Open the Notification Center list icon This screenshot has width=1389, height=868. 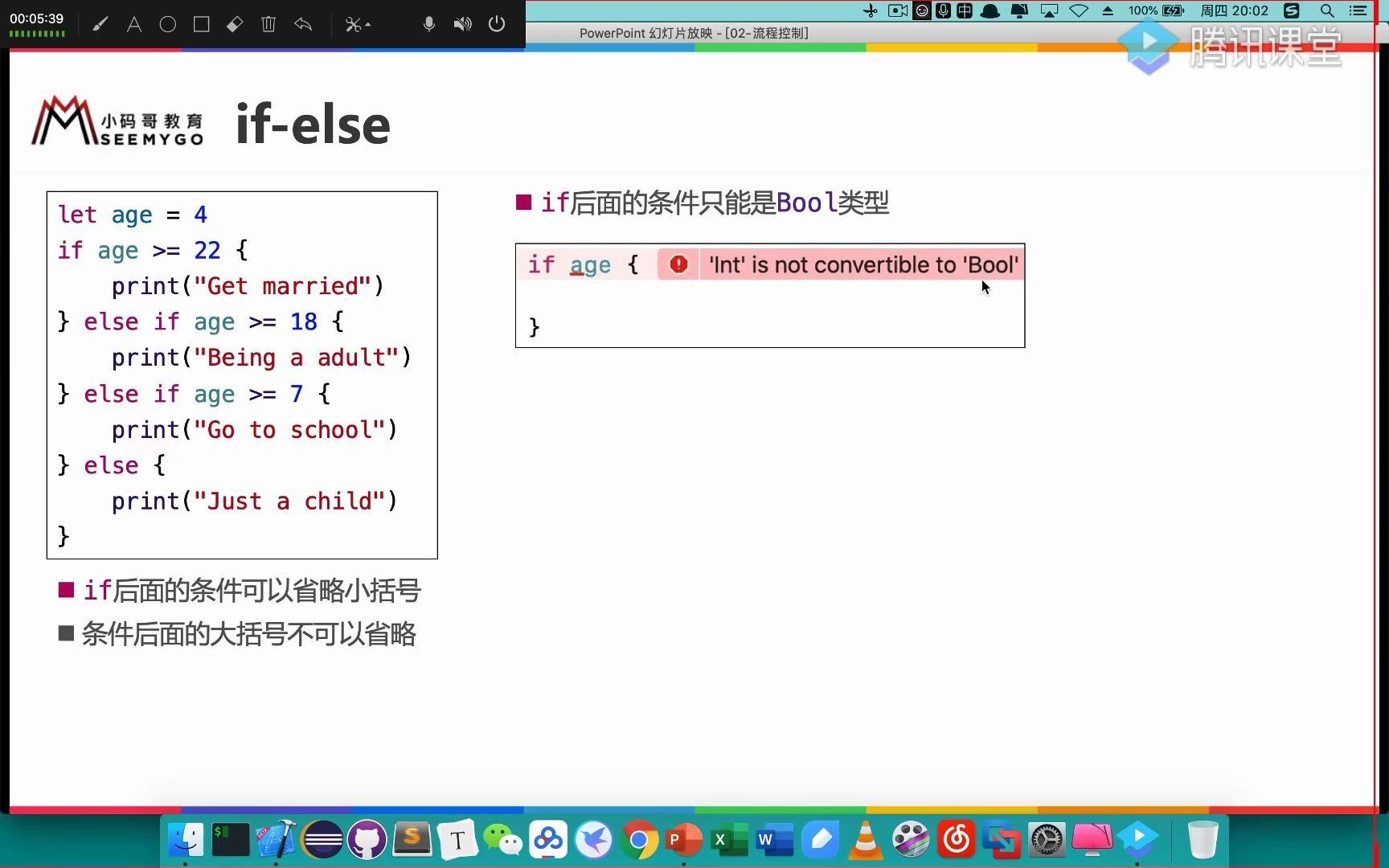pos(1358,10)
